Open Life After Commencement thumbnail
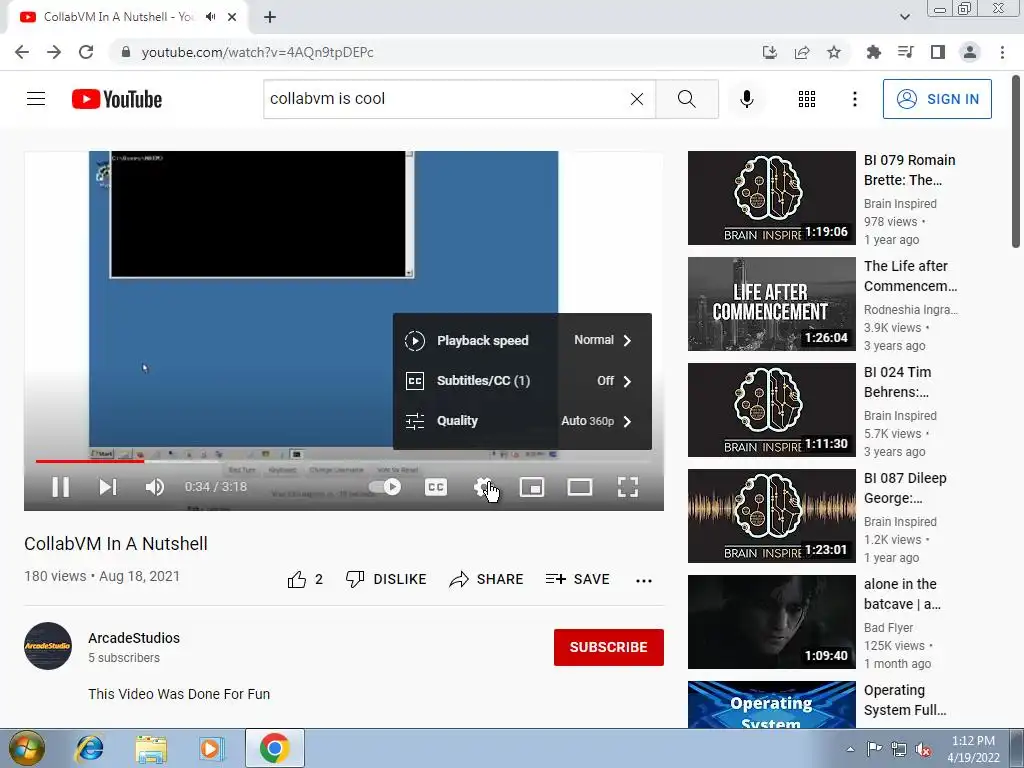 point(771,304)
